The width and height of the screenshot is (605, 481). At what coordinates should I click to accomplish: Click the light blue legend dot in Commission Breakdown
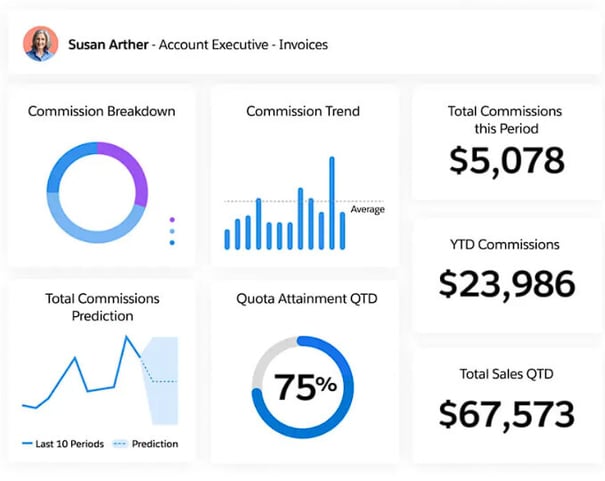(x=172, y=231)
